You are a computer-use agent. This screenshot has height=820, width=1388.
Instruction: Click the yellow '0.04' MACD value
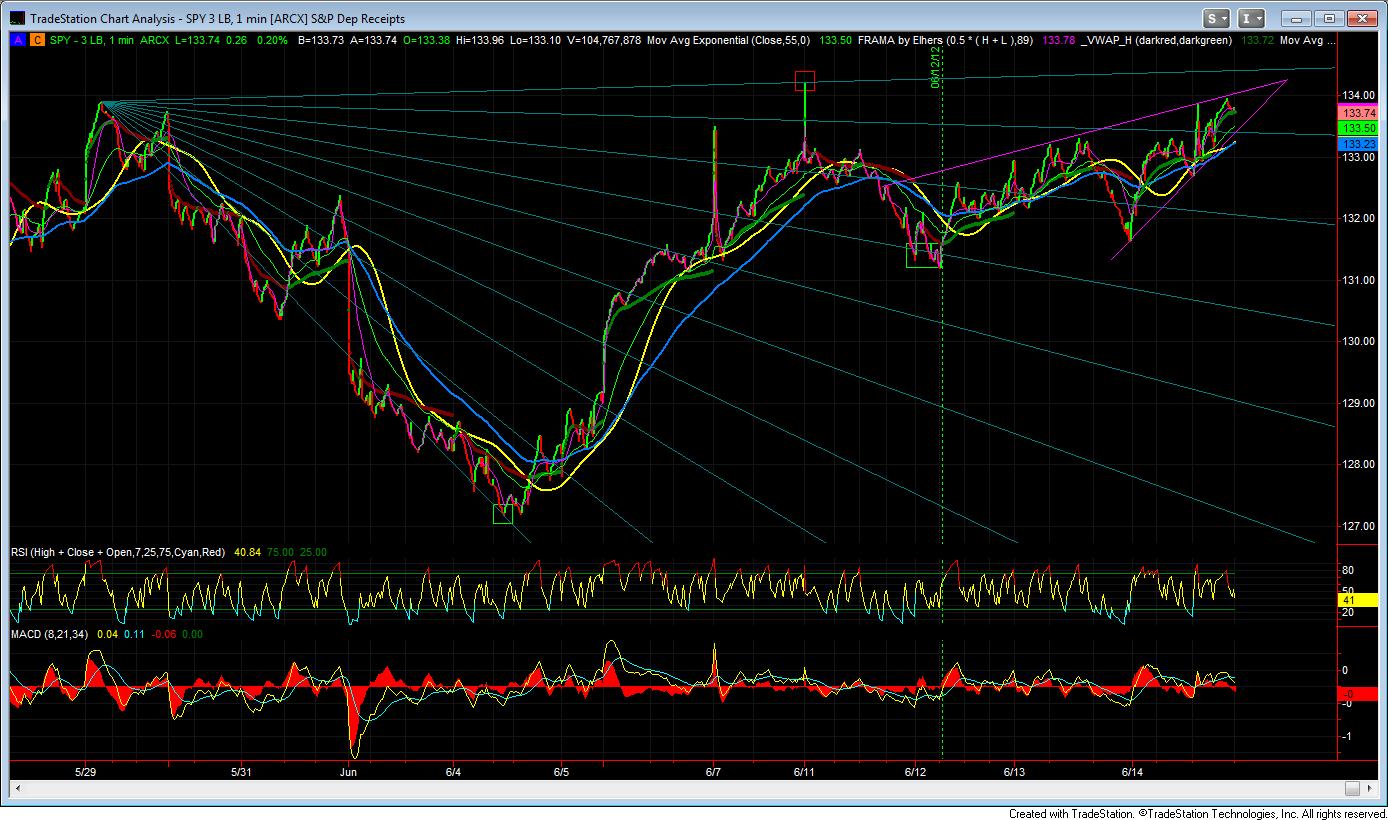[x=108, y=634]
